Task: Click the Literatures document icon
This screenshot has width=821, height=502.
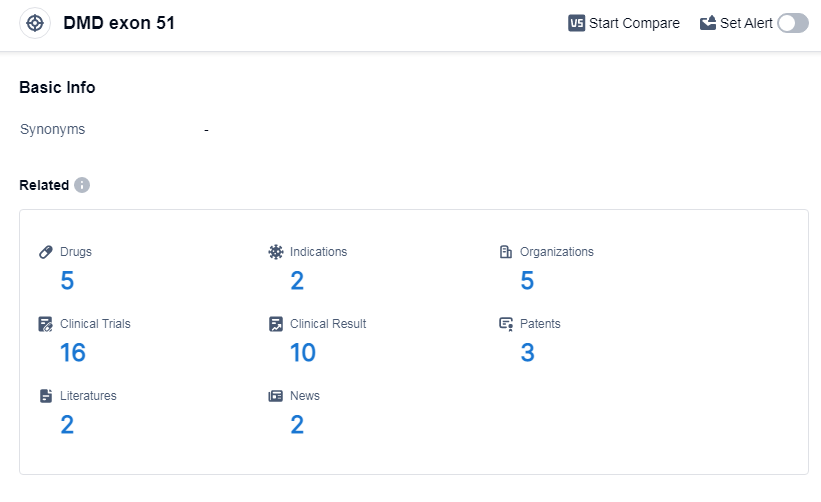Action: tap(46, 396)
